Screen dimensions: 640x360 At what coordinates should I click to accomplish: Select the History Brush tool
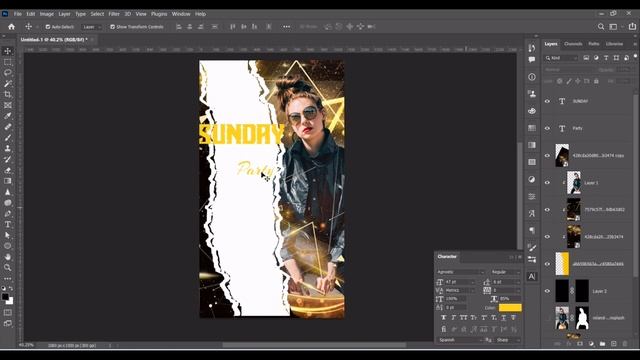(x=8, y=159)
